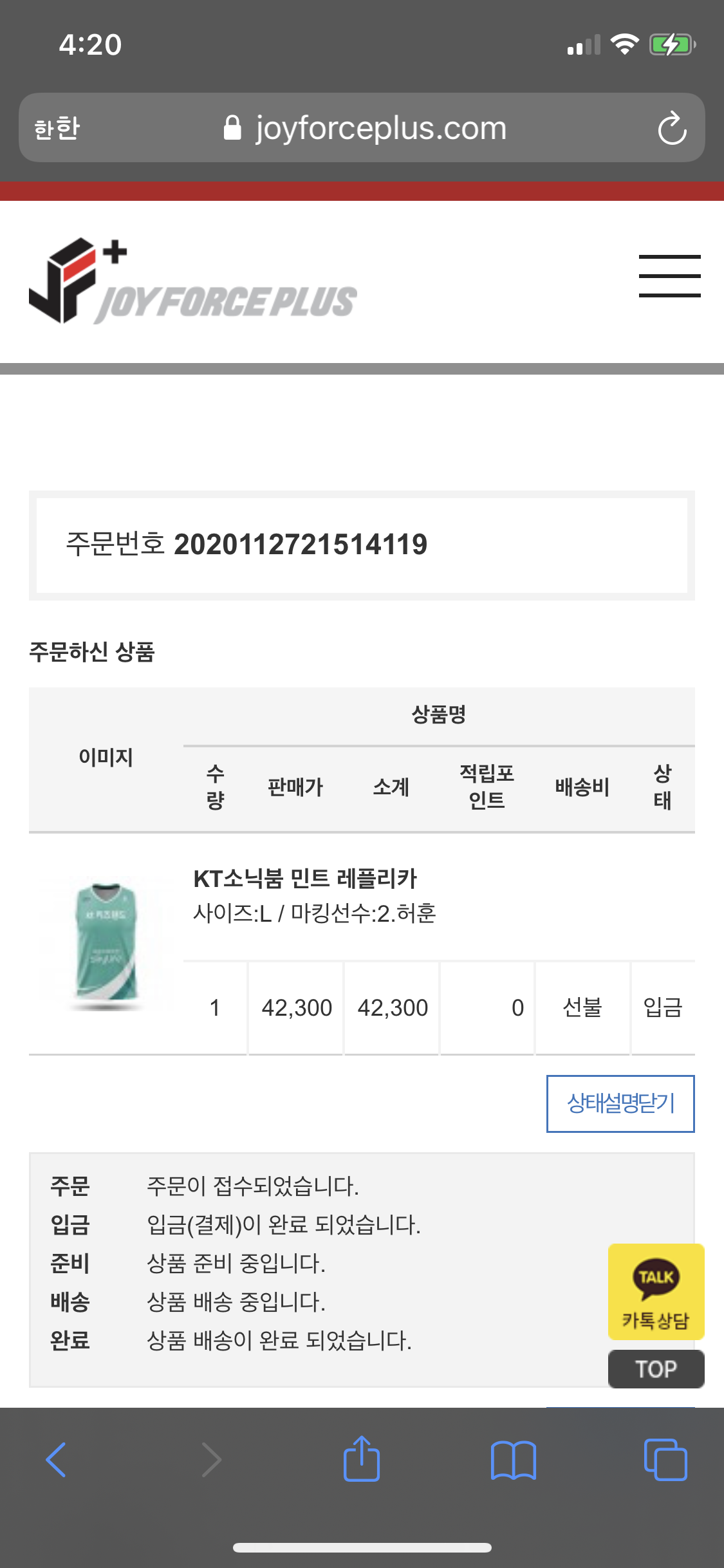This screenshot has height=1568, width=724.
Task: Close status description with 상태설명닫기
Action: tap(620, 1103)
